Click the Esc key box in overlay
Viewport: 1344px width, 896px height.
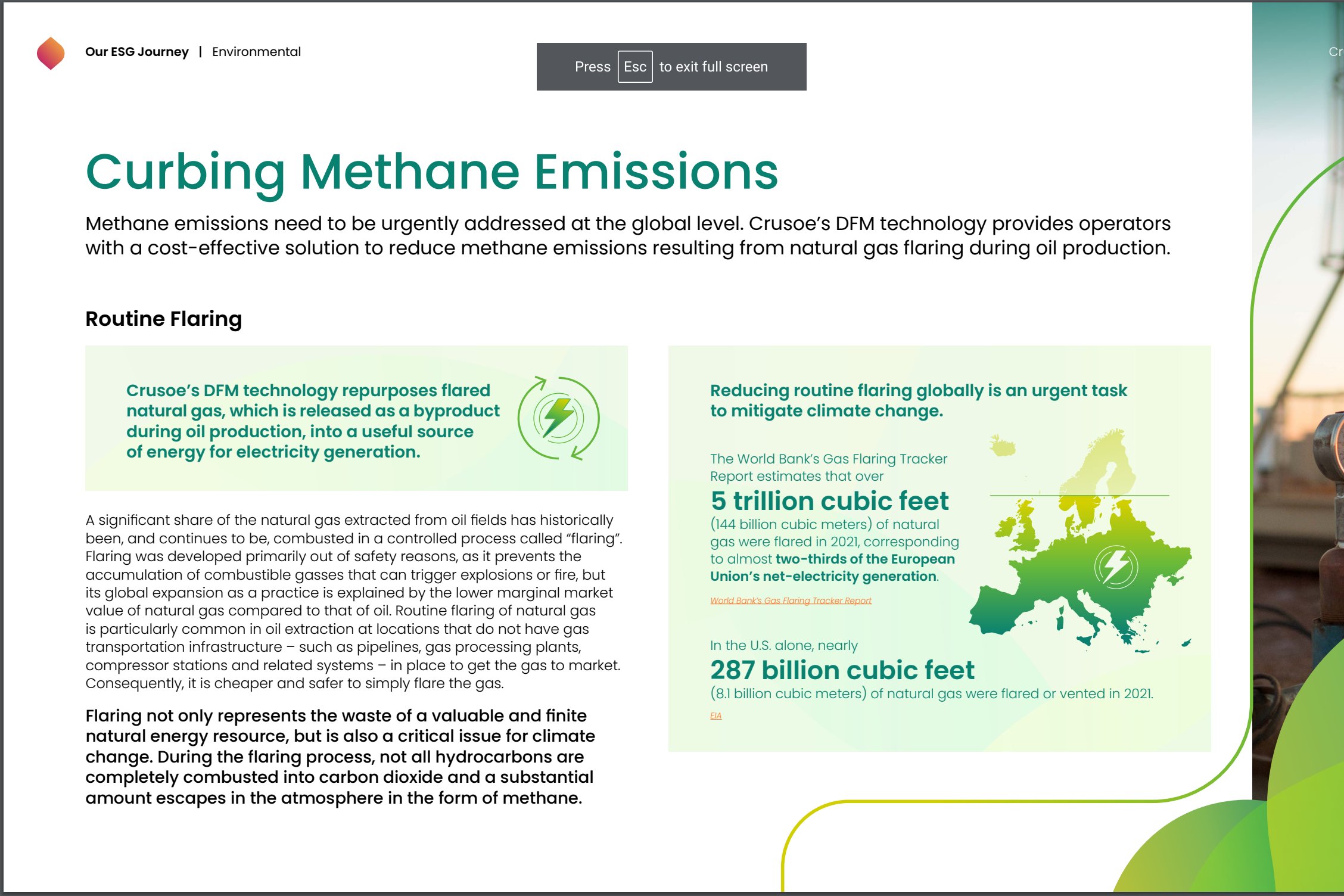[x=634, y=67]
